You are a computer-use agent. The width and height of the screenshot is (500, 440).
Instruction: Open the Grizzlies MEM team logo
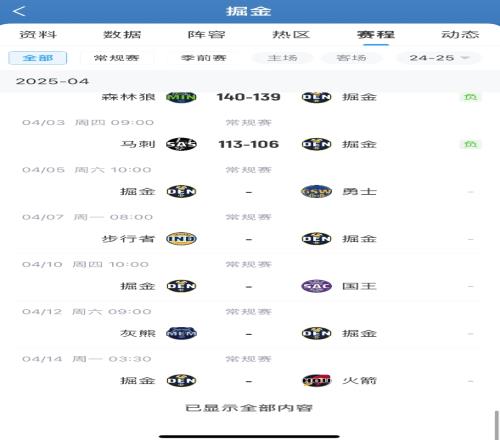181,333
